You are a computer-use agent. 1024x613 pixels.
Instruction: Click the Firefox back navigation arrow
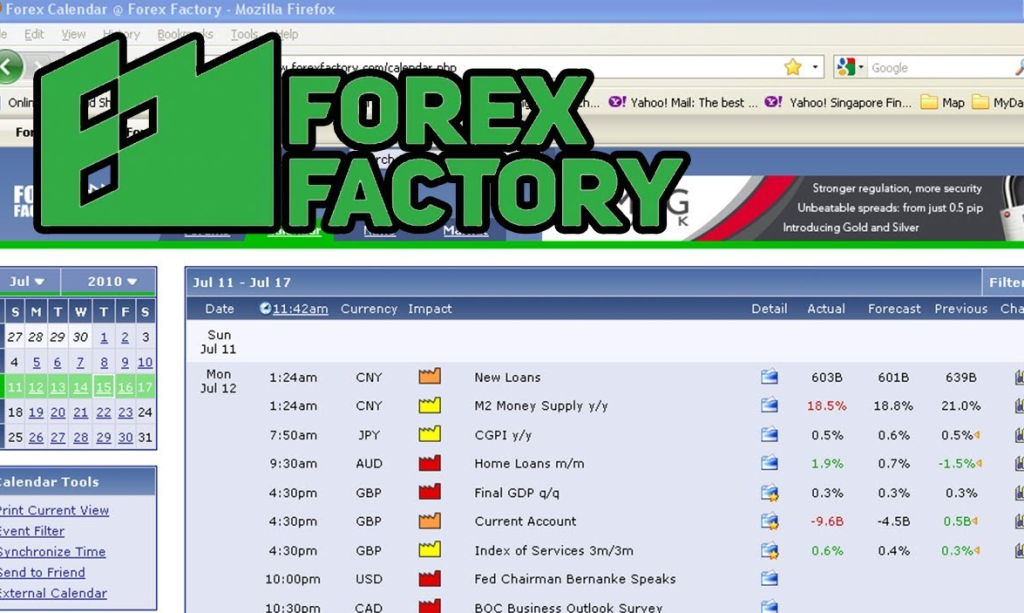pos(8,67)
